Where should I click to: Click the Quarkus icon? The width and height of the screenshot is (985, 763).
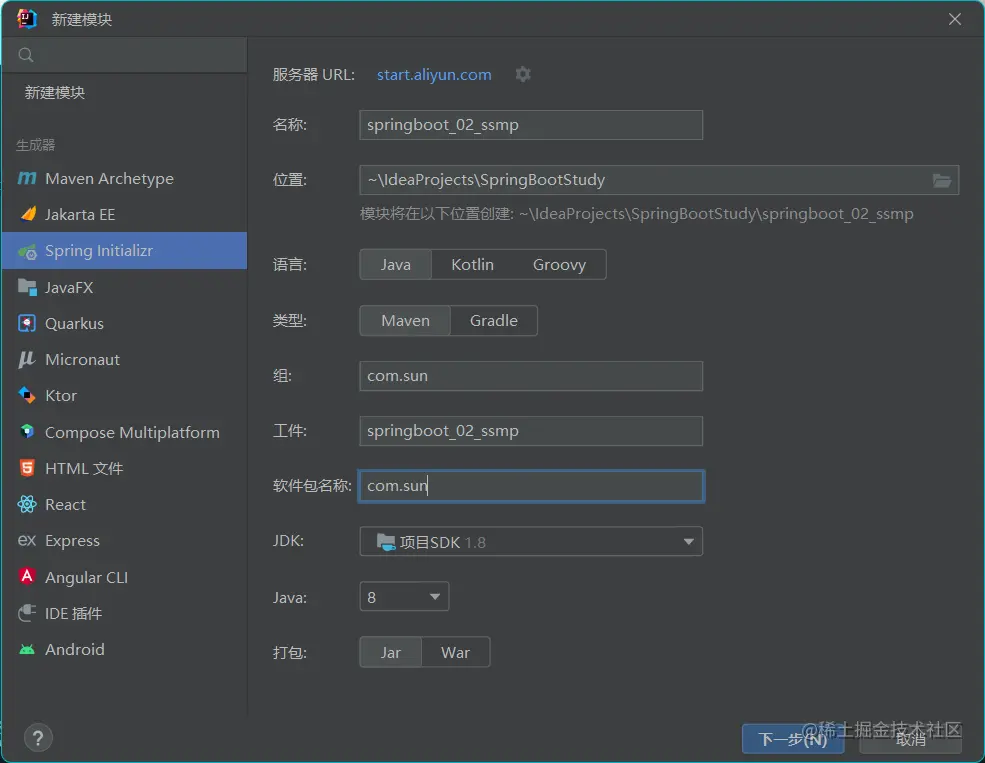click(27, 323)
